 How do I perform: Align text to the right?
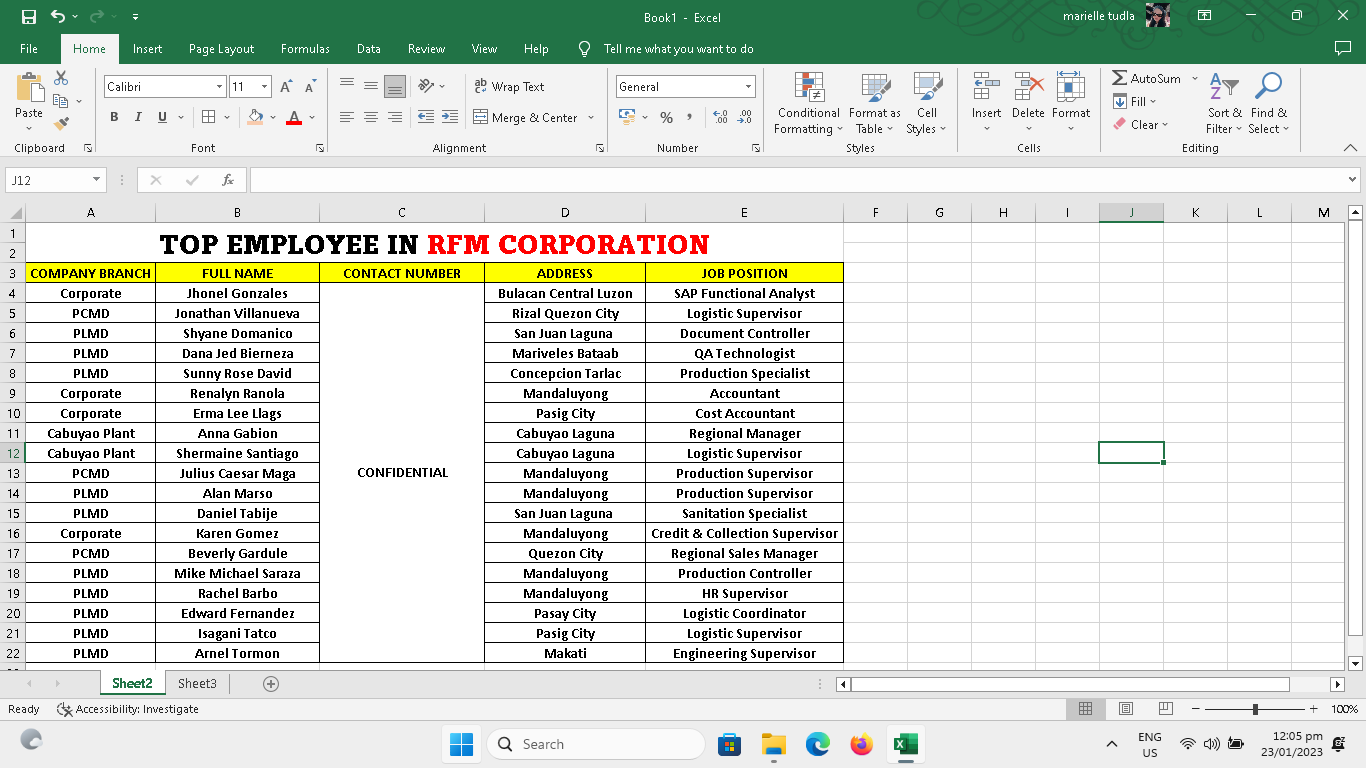click(395, 117)
